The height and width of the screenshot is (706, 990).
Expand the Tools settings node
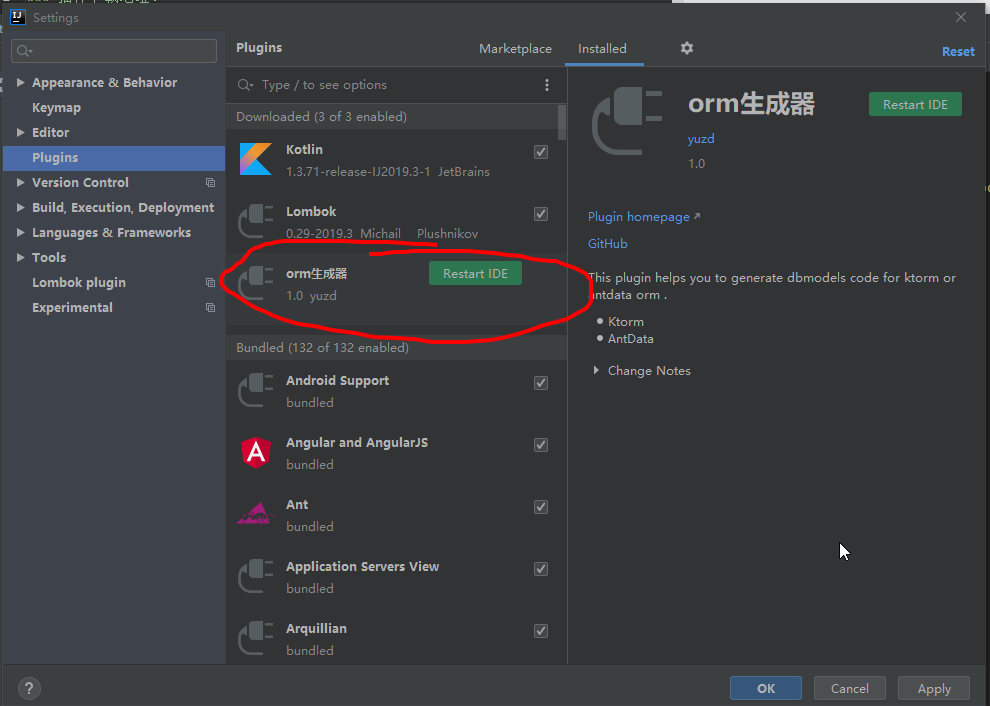pos(20,257)
